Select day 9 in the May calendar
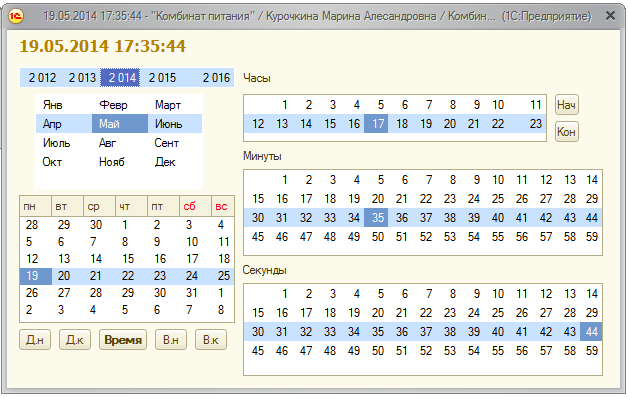The image size is (628, 398). click(157, 242)
